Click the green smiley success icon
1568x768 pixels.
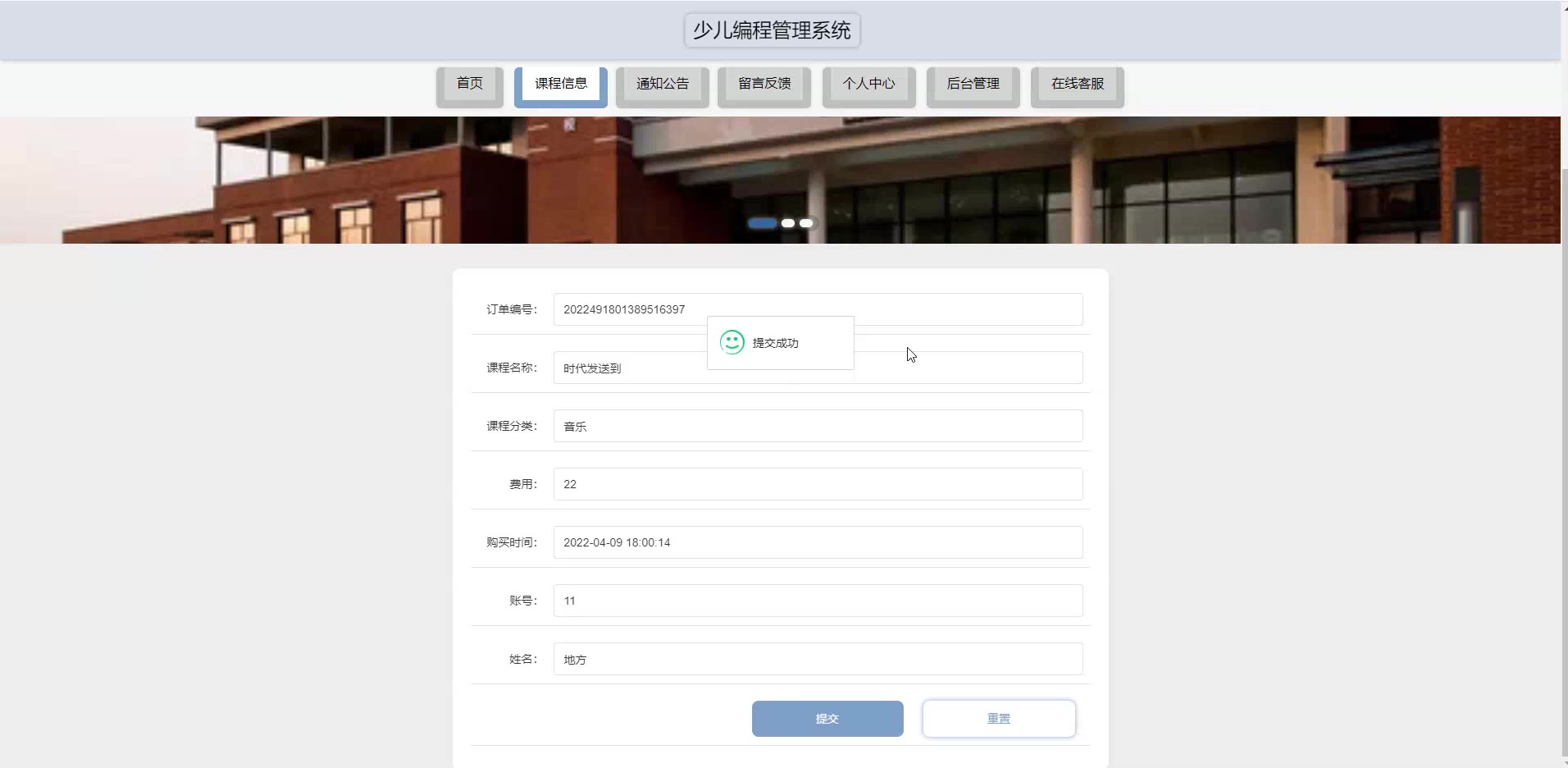coord(732,342)
